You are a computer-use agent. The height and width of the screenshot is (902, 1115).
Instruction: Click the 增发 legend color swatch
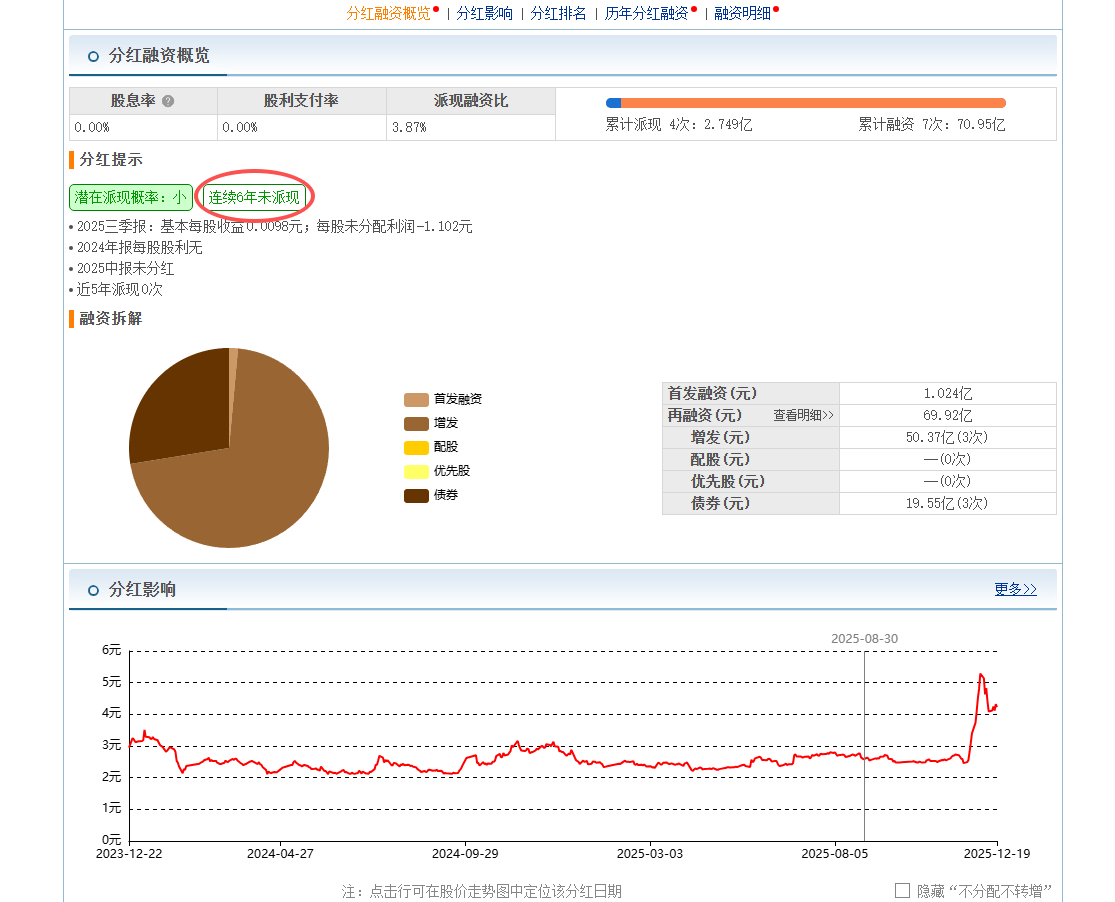tap(416, 424)
